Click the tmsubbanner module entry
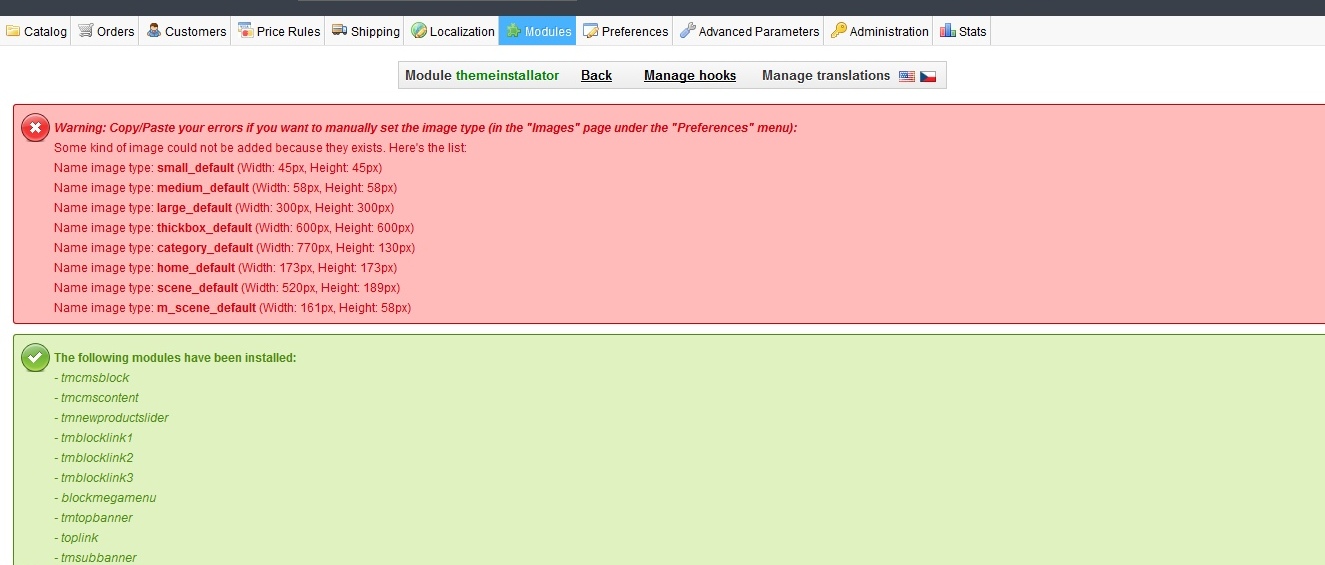Viewport: 1325px width, 565px height. [96, 558]
